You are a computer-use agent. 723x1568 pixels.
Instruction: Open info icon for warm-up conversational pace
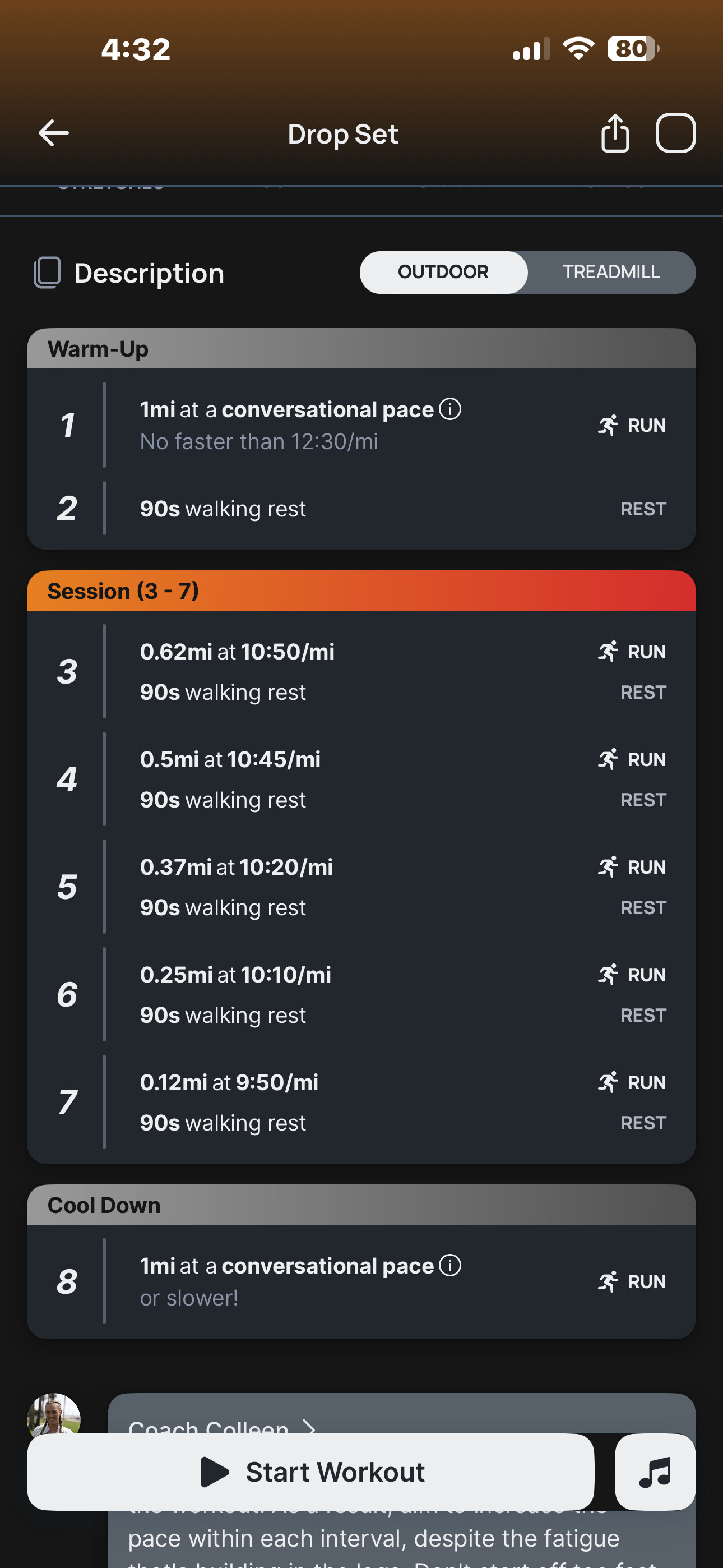click(x=451, y=409)
